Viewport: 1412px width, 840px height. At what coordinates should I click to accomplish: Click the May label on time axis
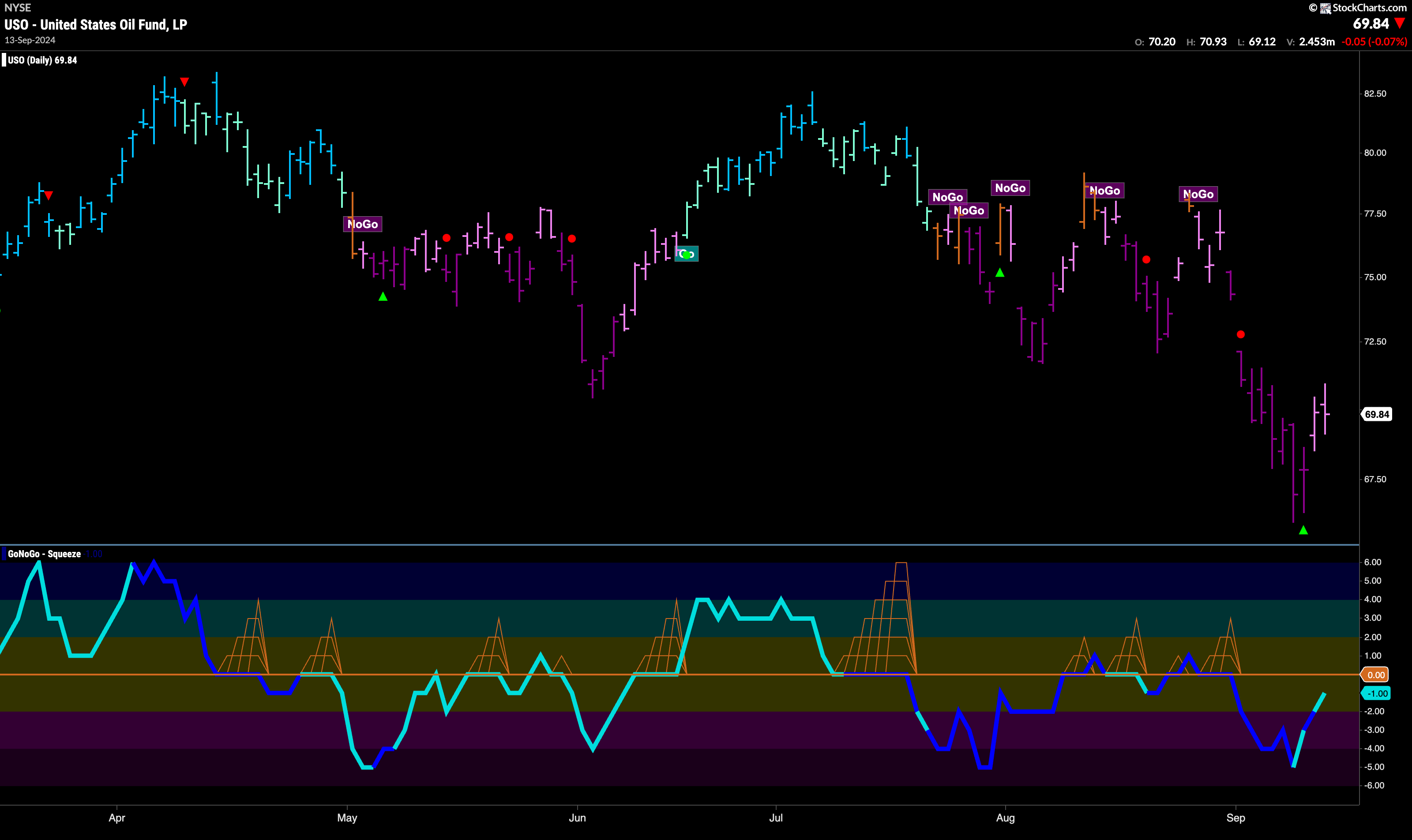347,818
